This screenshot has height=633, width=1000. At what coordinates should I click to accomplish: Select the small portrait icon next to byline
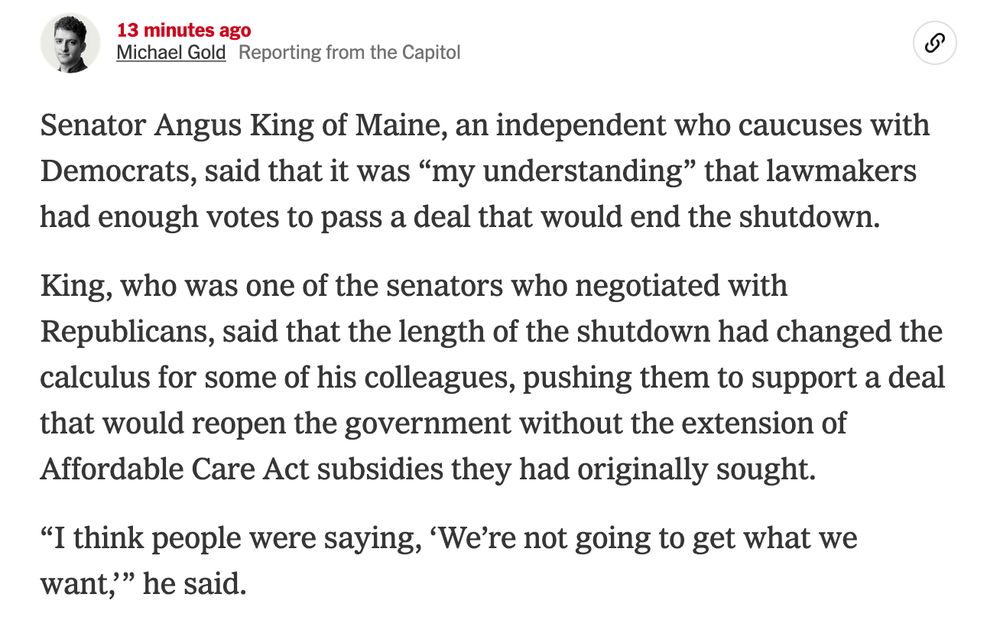(x=68, y=44)
